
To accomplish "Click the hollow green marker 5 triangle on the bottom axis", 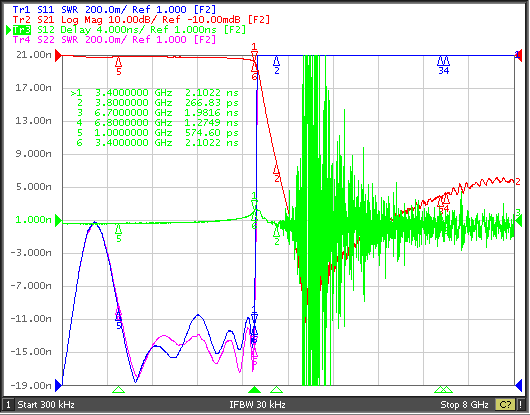I will [x=118, y=390].
